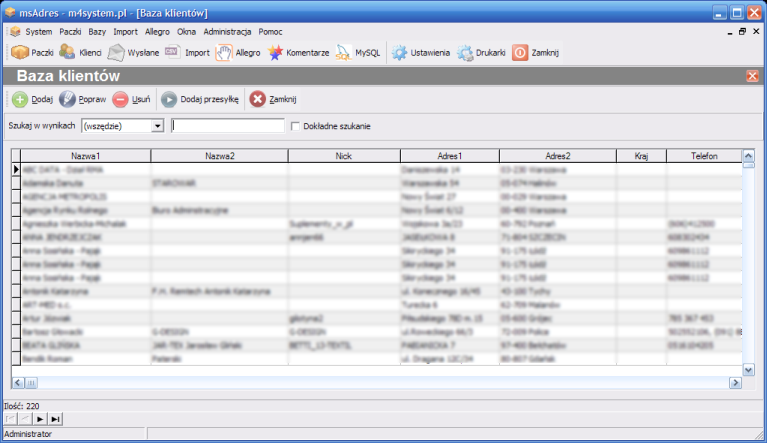Open the Paczki toolbar icon
The width and height of the screenshot is (767, 443).
pos(20,52)
